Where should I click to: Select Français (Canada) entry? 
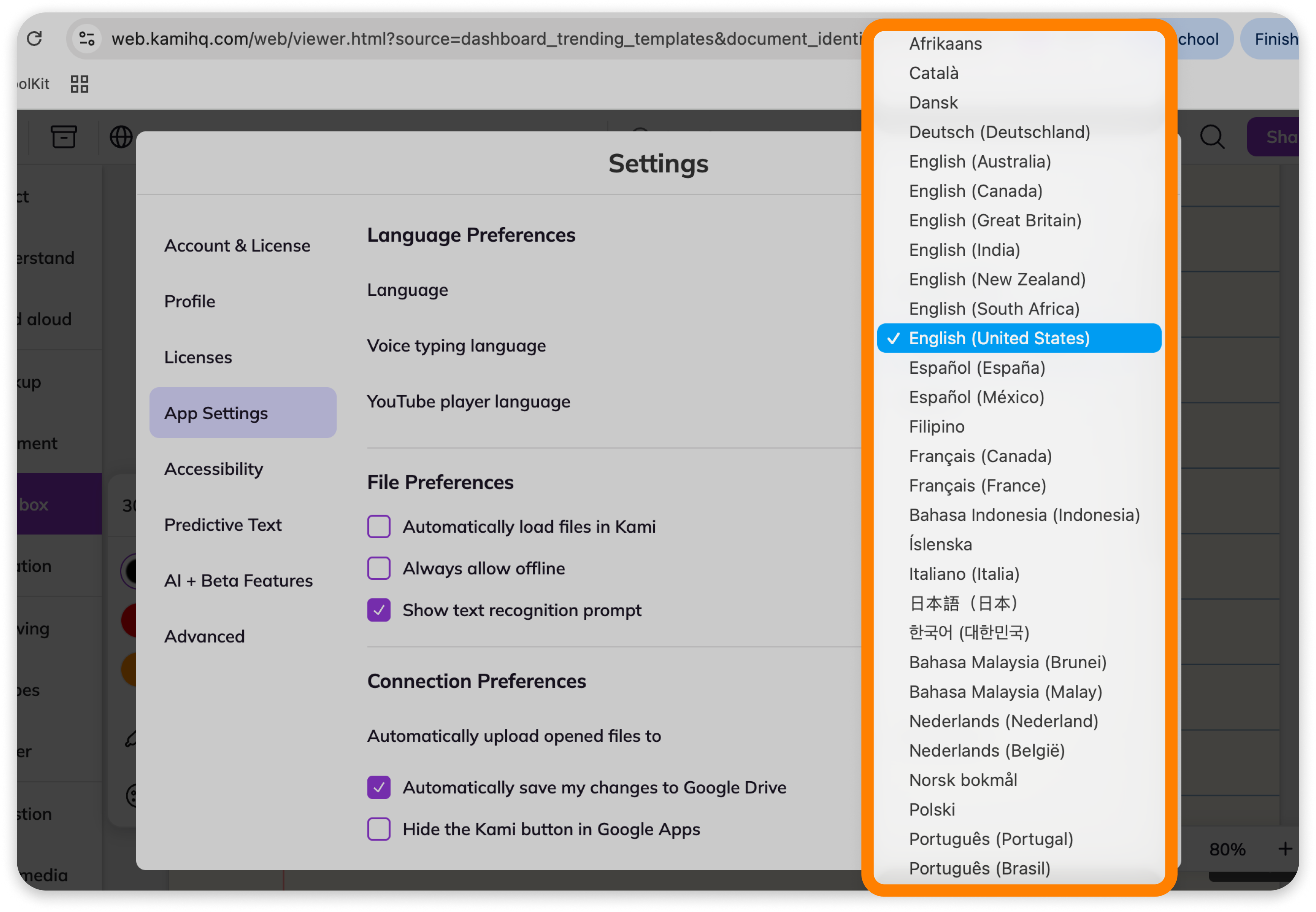click(1019, 456)
